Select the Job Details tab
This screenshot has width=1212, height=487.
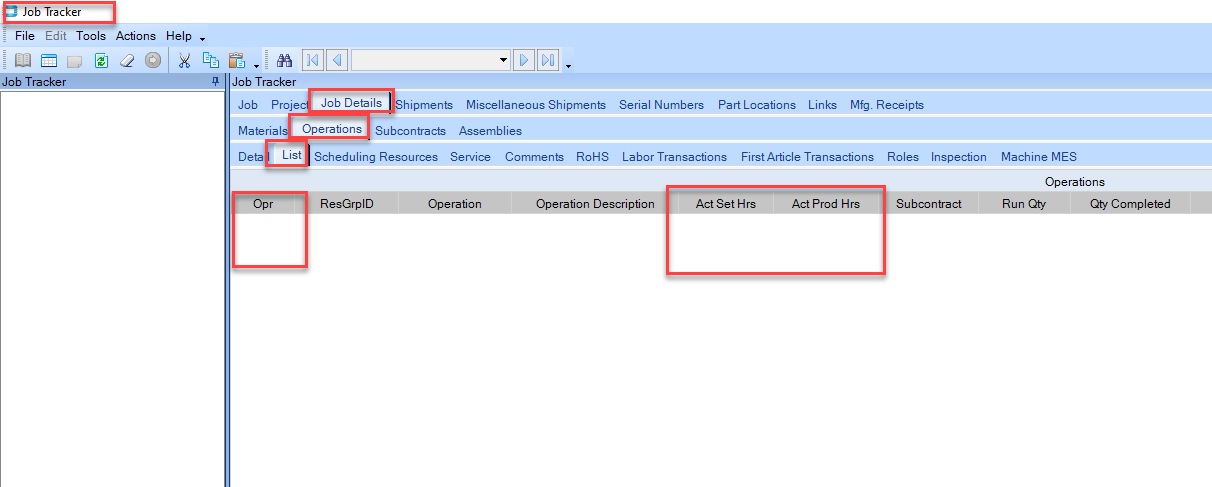pos(351,103)
